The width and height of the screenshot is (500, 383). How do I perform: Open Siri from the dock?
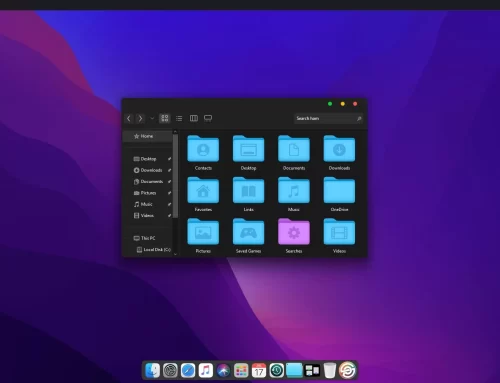[223, 370]
